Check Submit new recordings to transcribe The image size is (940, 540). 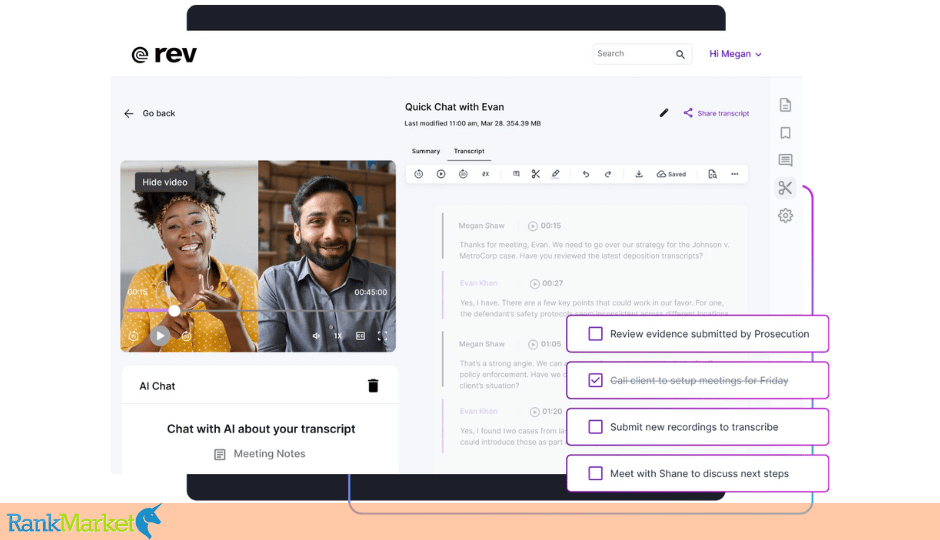click(x=595, y=427)
